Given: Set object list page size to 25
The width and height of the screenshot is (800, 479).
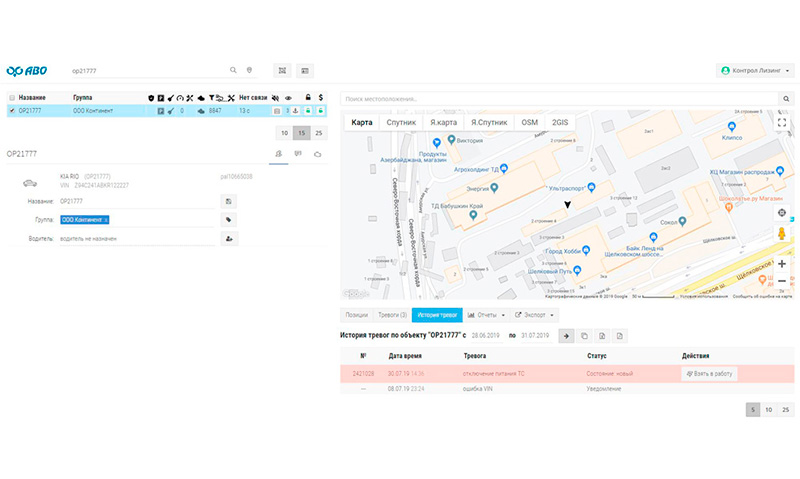Looking at the screenshot, I should tap(319, 133).
